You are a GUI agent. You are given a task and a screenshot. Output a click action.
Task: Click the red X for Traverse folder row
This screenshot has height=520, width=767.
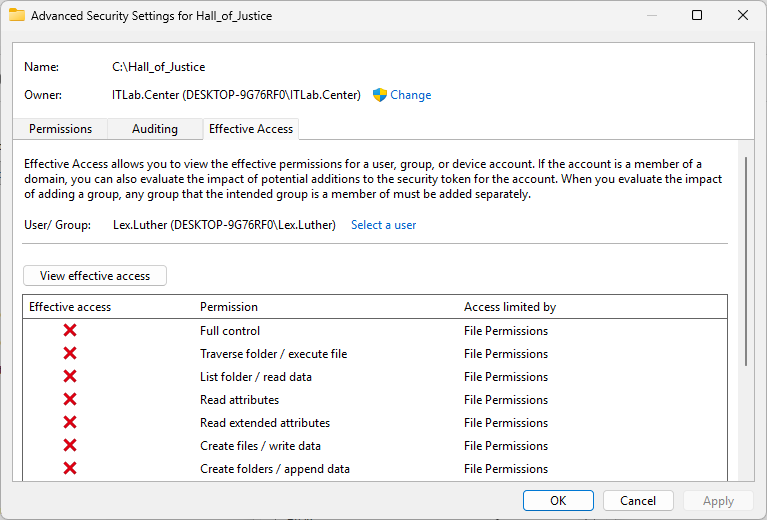[x=70, y=354]
